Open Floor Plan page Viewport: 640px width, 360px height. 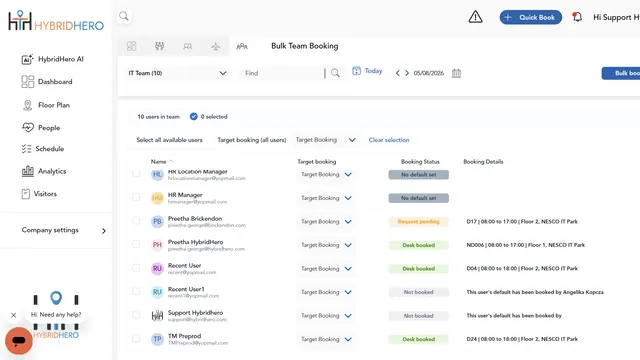[x=53, y=105]
